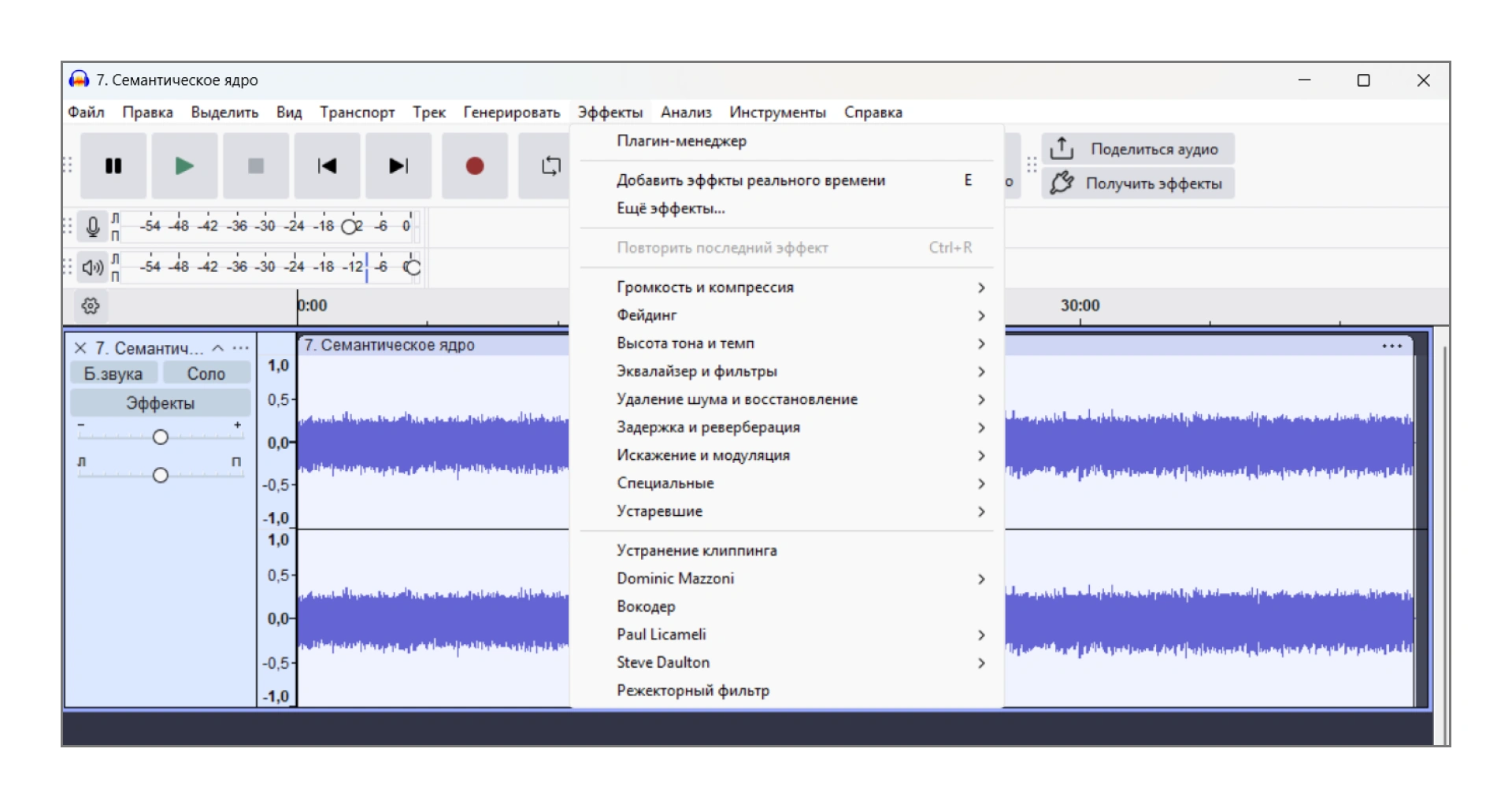This screenshot has width=1512, height=808.
Task: Open timeline options gear icon
Action: pos(91,306)
